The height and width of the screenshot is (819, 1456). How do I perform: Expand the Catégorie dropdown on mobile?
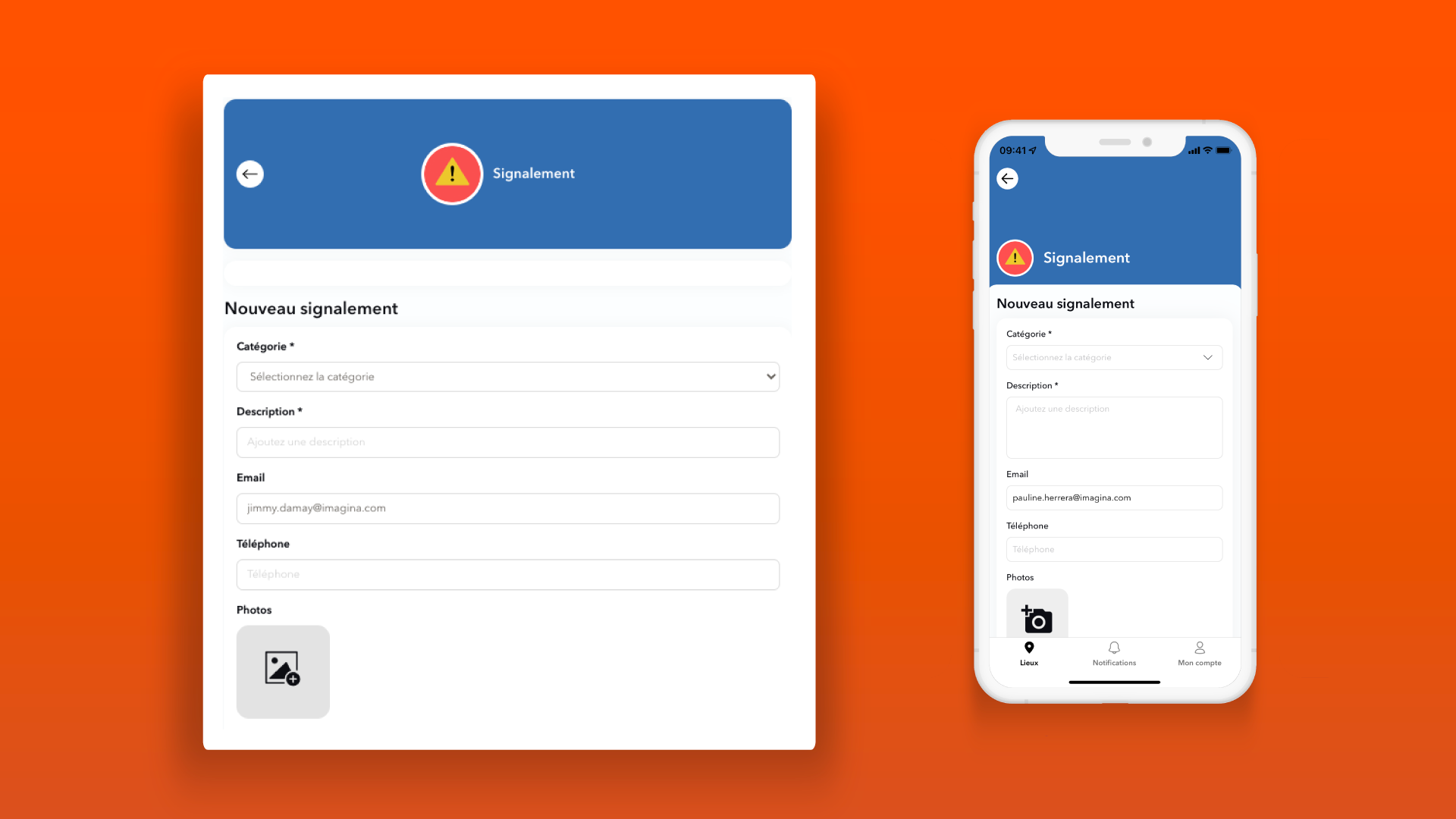click(x=1113, y=357)
